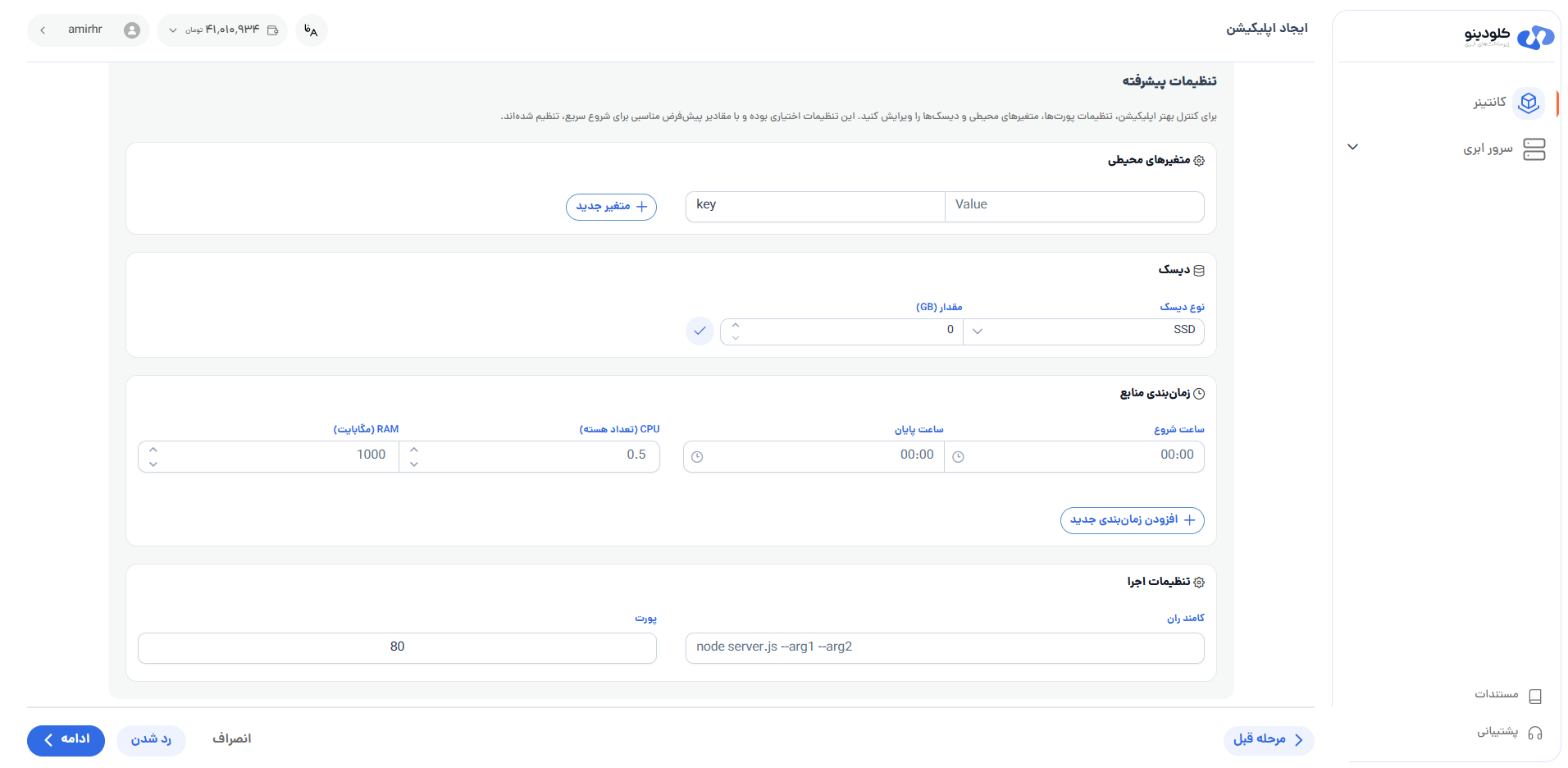Screen dimensions: 1568x768
Task: Click the wallet icon beside balance
Action: coord(272,30)
